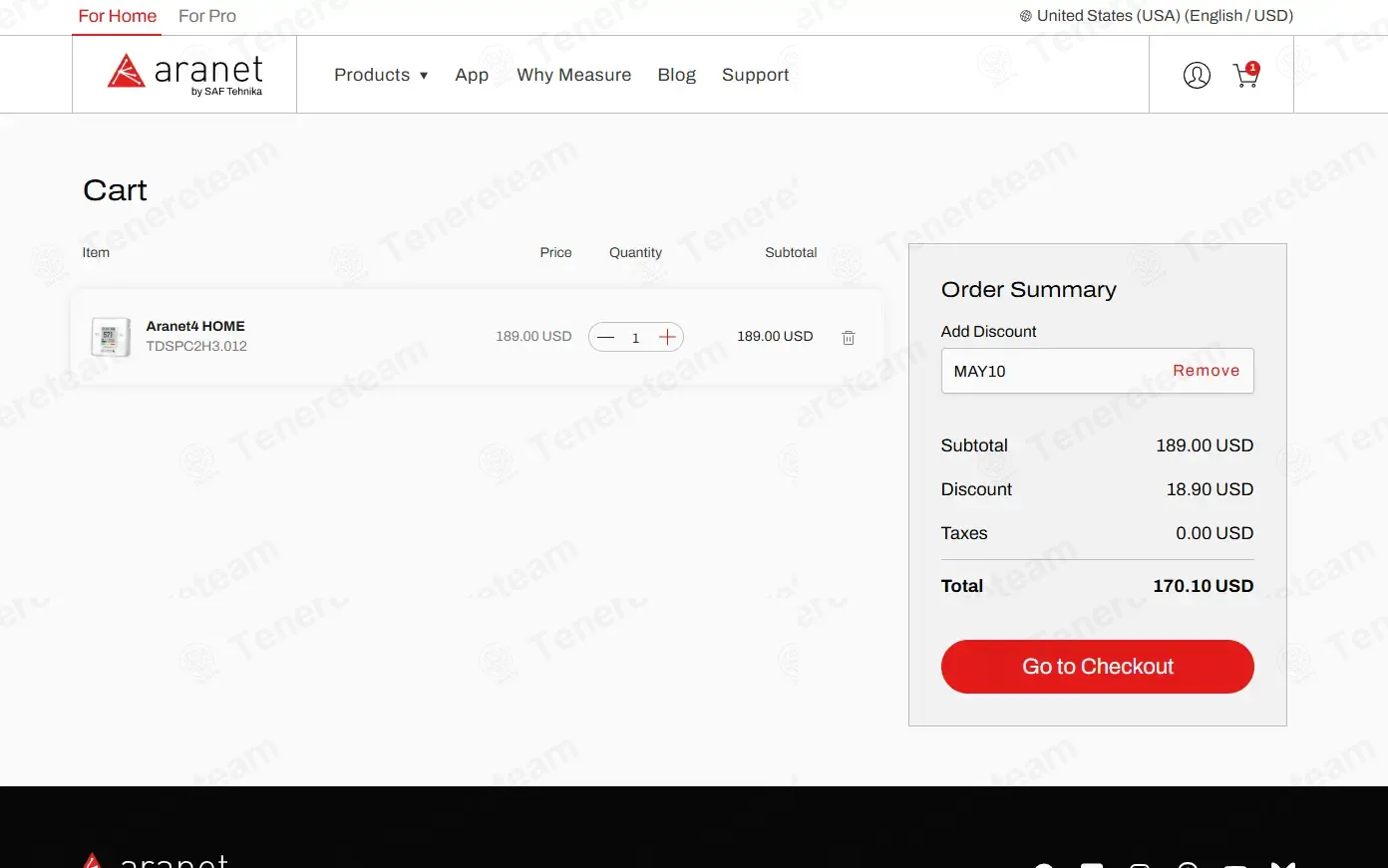The width and height of the screenshot is (1388, 868).
Task: Select the For Home tab
Action: [118, 16]
